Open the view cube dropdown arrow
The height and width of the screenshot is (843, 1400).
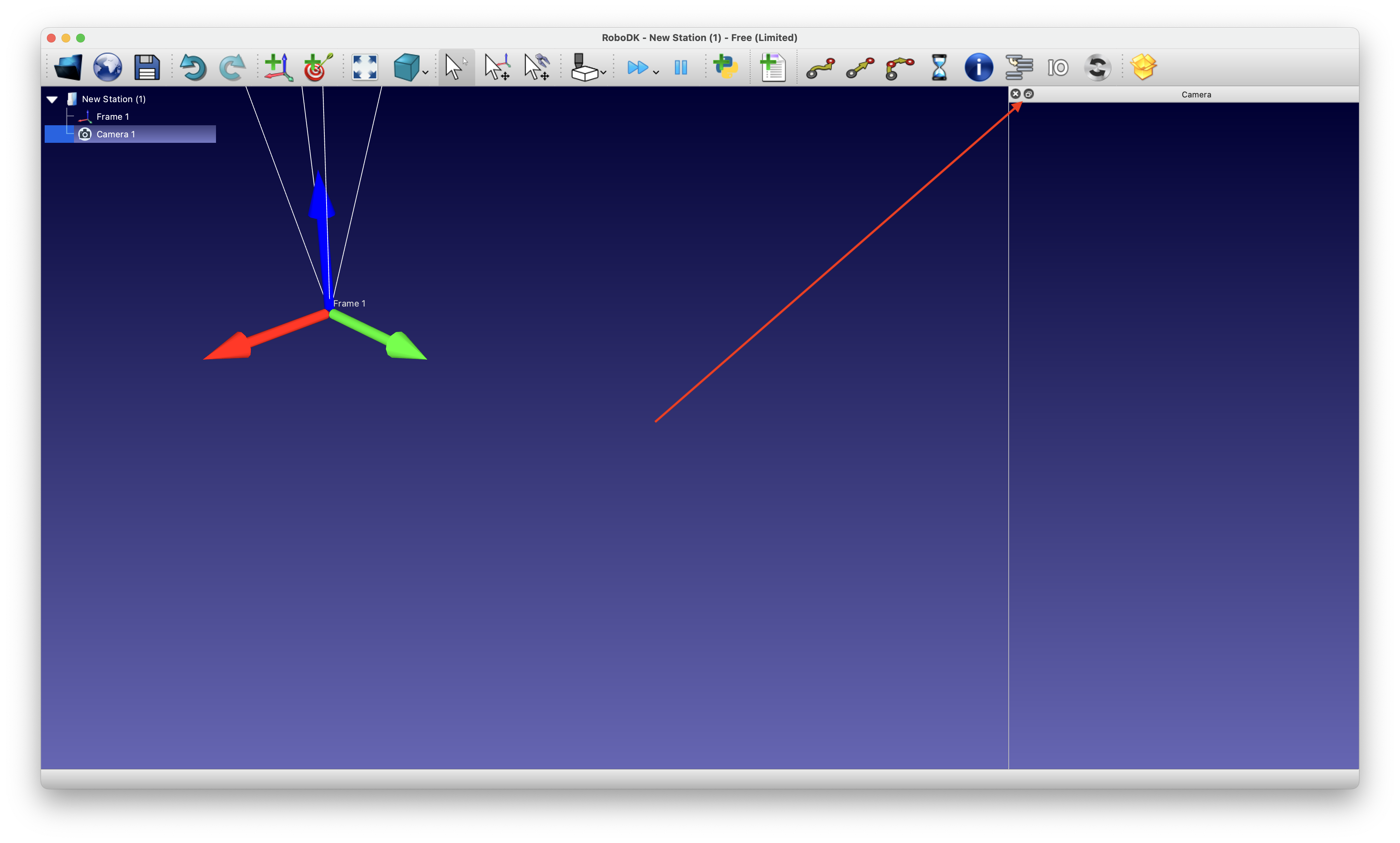point(425,73)
